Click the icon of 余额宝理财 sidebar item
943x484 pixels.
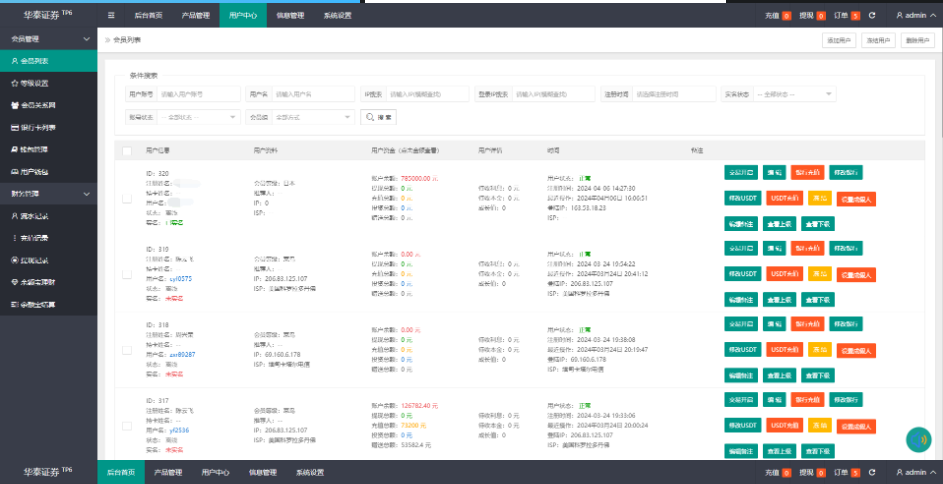point(15,282)
